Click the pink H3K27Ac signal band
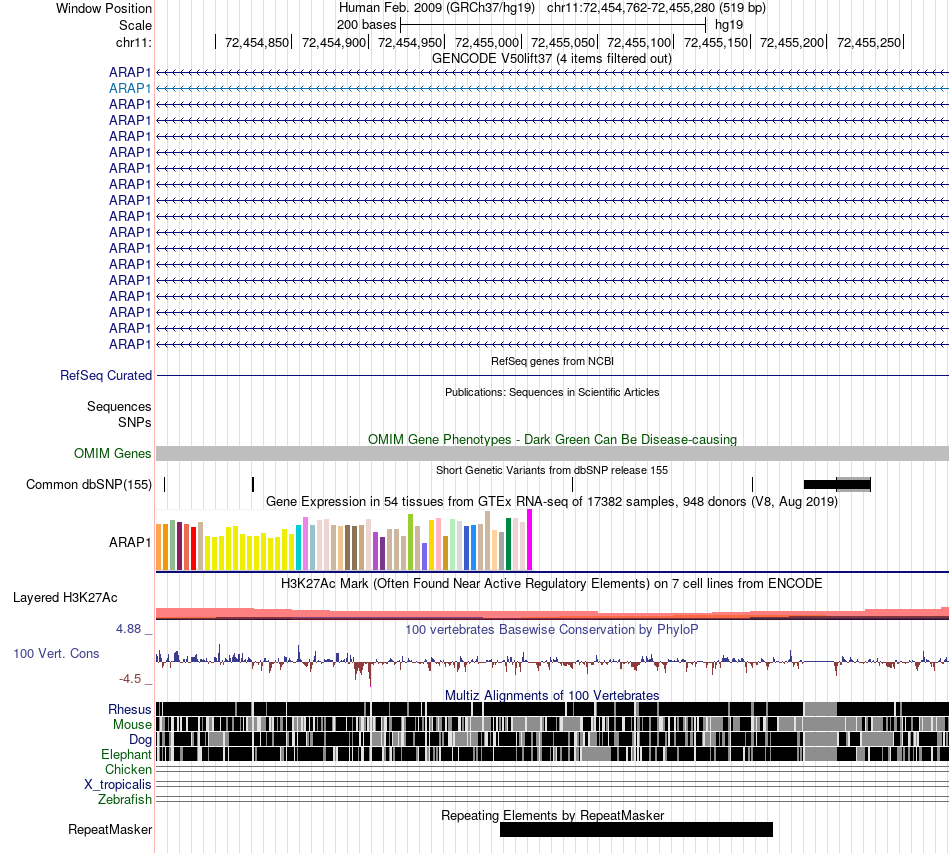 pos(553,613)
